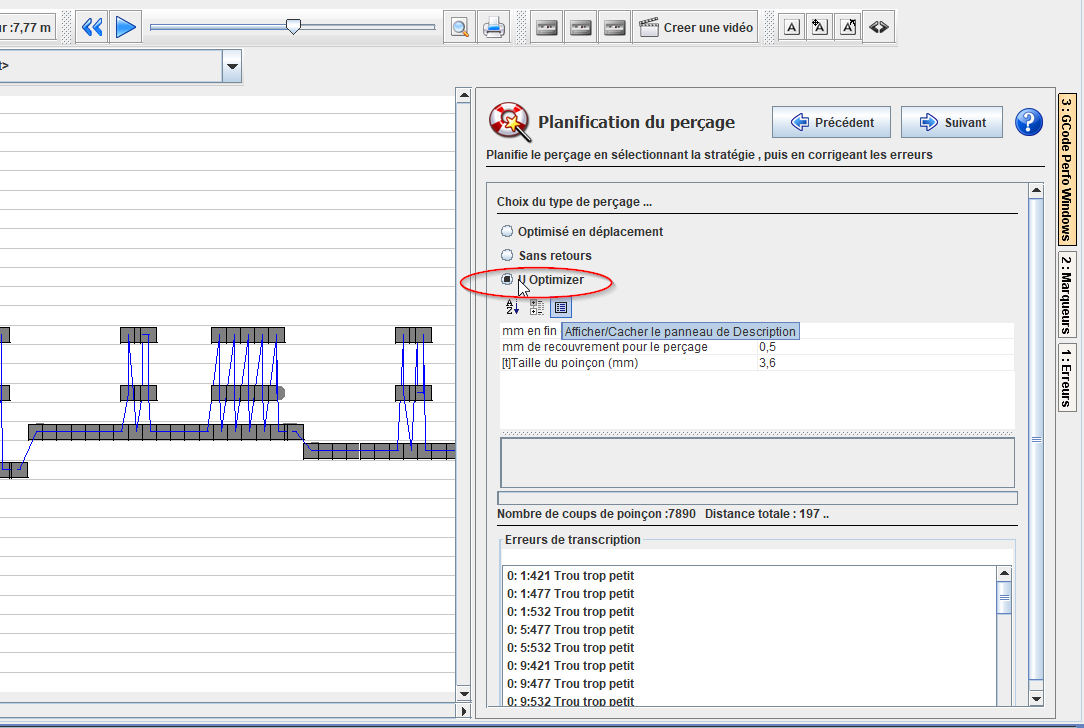Click the 'Suivant' button
Screen dimensions: 1084x728
point(951,122)
